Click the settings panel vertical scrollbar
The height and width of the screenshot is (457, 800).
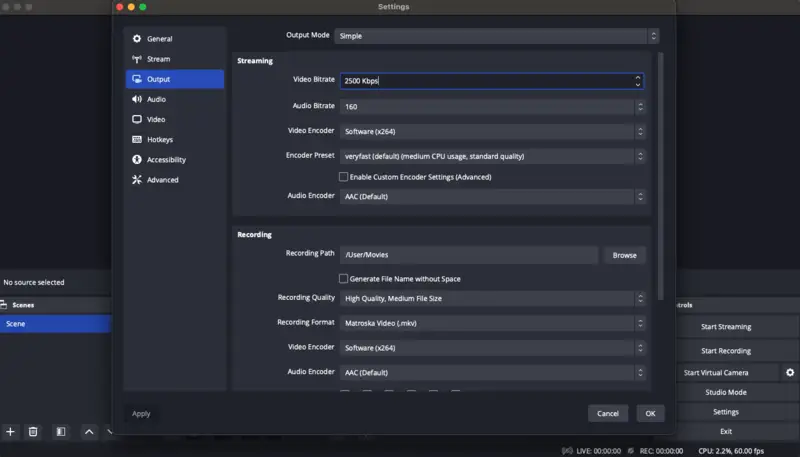[x=661, y=176]
